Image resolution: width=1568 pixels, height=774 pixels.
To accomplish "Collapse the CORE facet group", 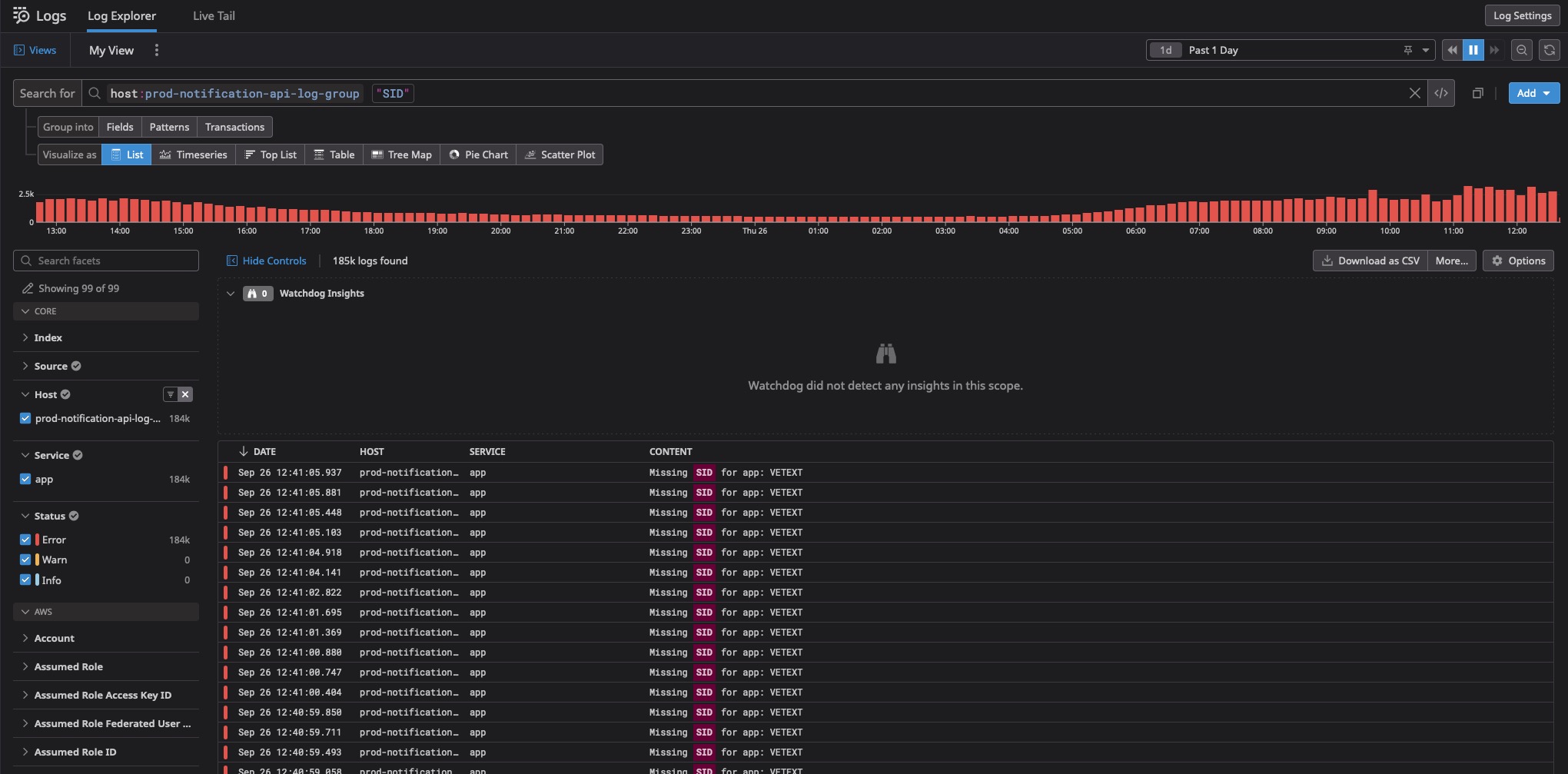I will point(106,311).
